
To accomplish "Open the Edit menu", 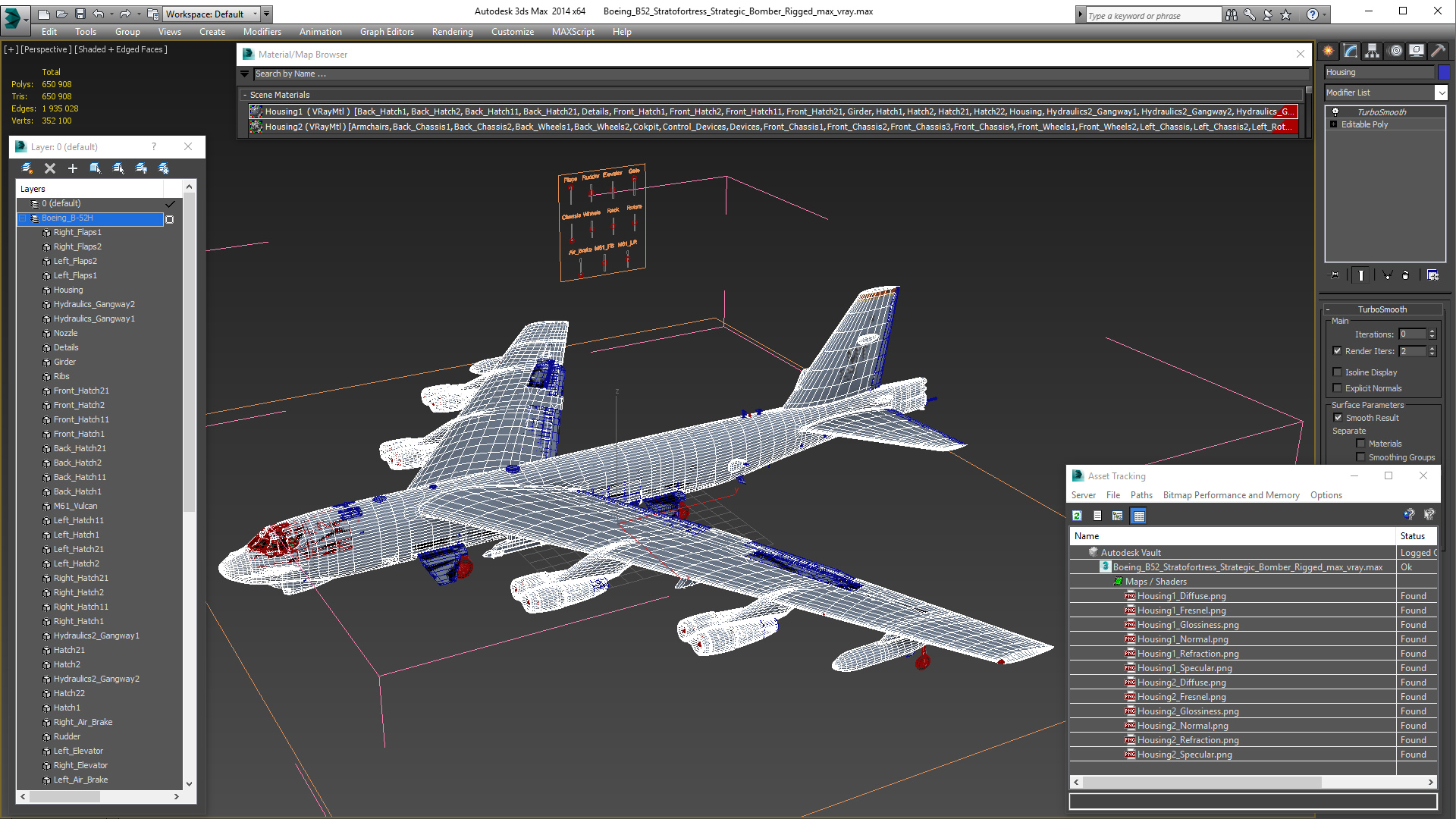I will 49,32.
